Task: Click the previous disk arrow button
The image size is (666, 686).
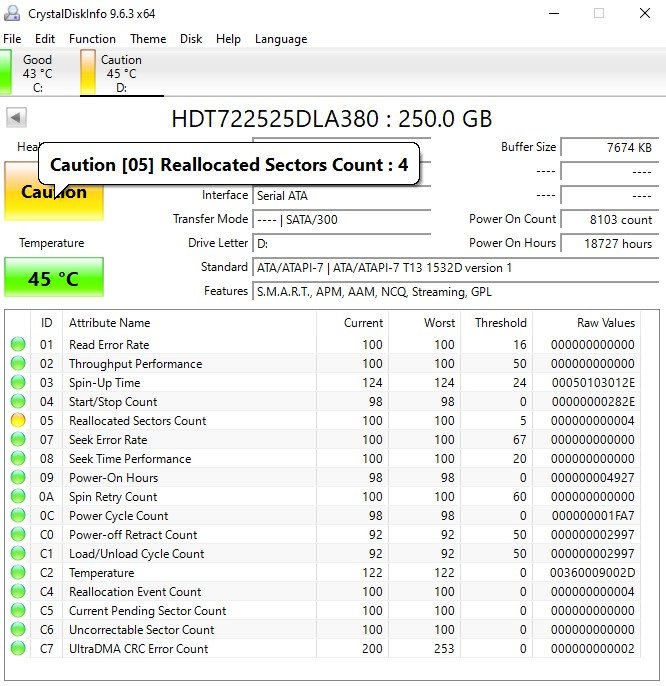Action: 16,117
